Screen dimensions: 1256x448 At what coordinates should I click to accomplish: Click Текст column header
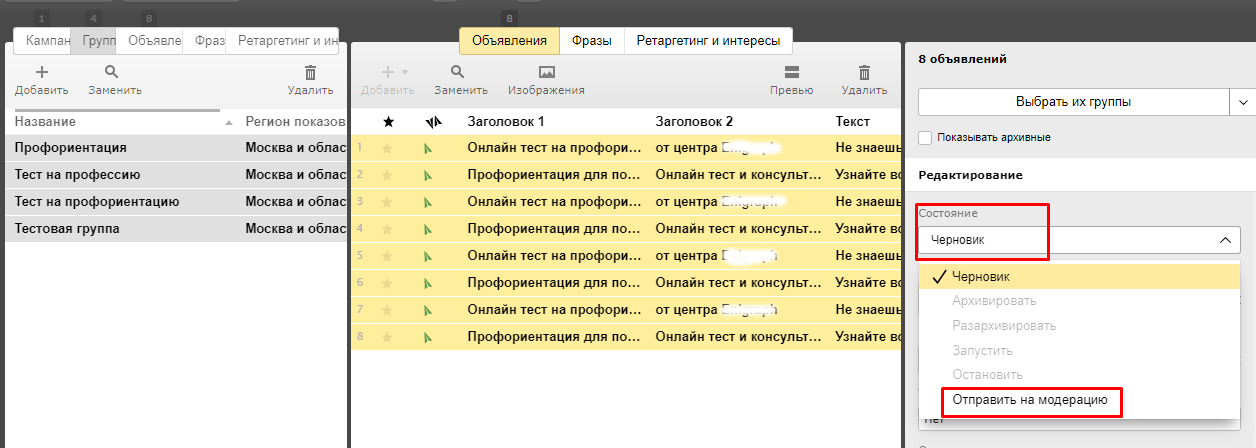(x=853, y=121)
